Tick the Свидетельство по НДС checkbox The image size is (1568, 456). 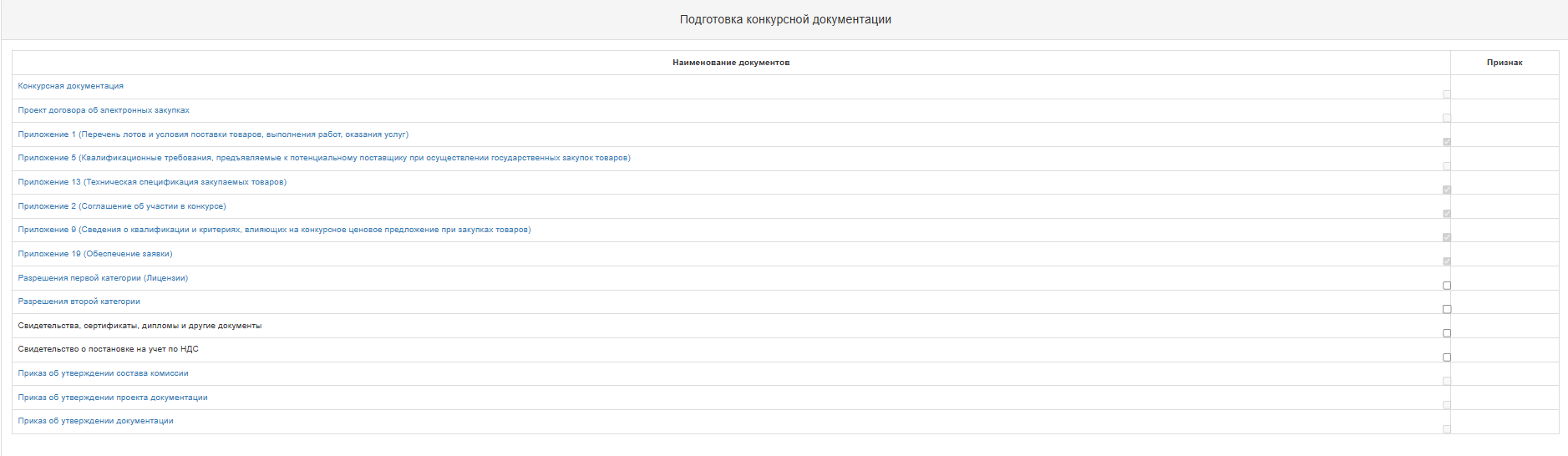point(1447,357)
